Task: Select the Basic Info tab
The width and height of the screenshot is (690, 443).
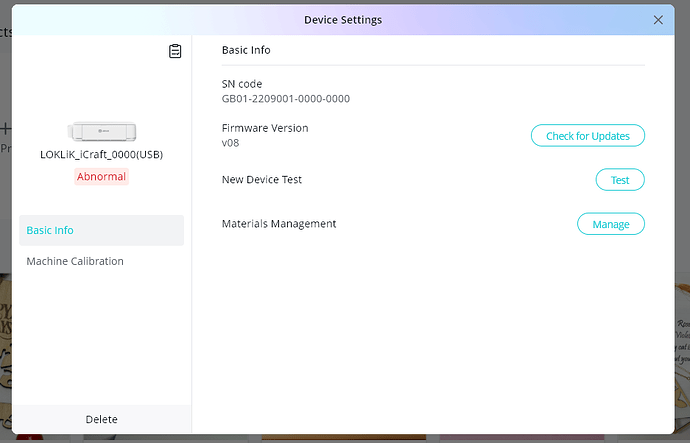Action: click(101, 230)
